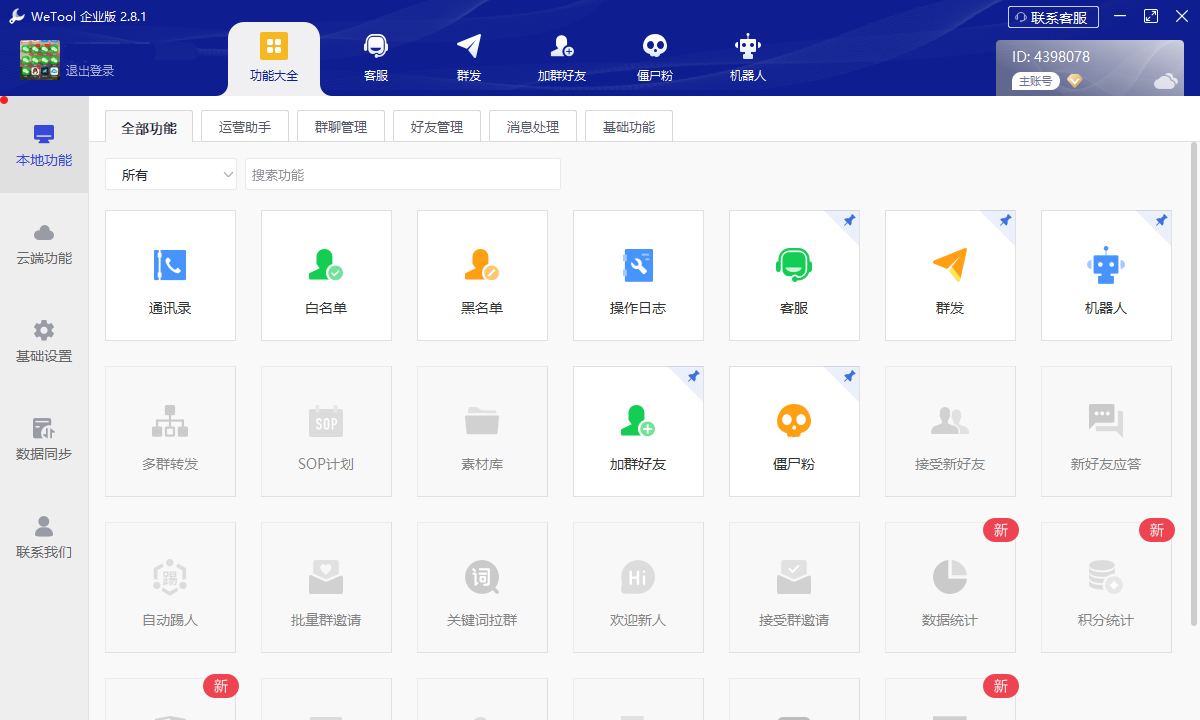This screenshot has width=1200, height=720.
Task: Unpin the 群发 feature card
Action: pyautogui.click(x=1005, y=221)
